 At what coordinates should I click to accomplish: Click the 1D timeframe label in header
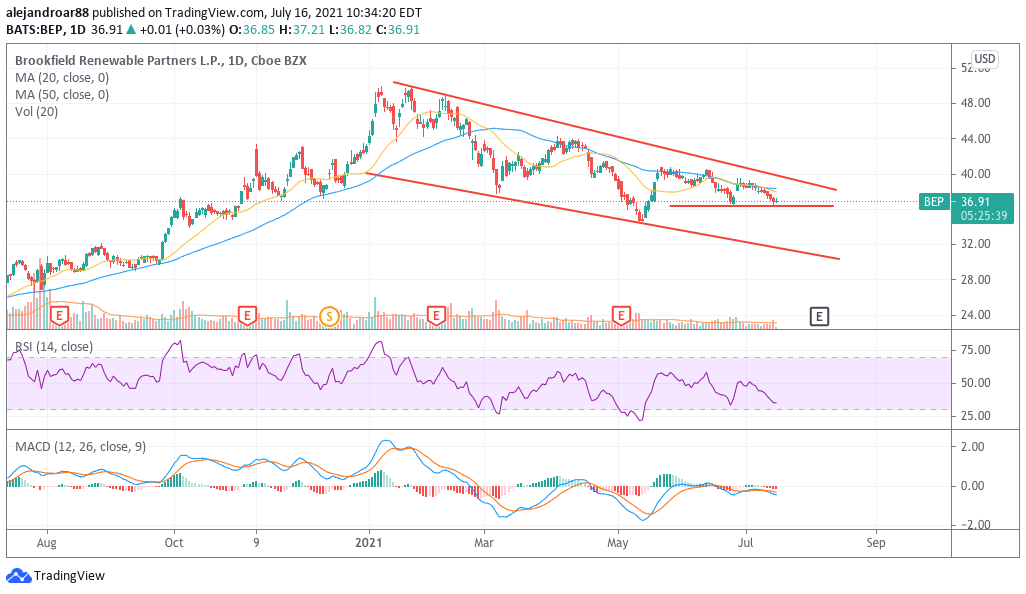click(78, 29)
